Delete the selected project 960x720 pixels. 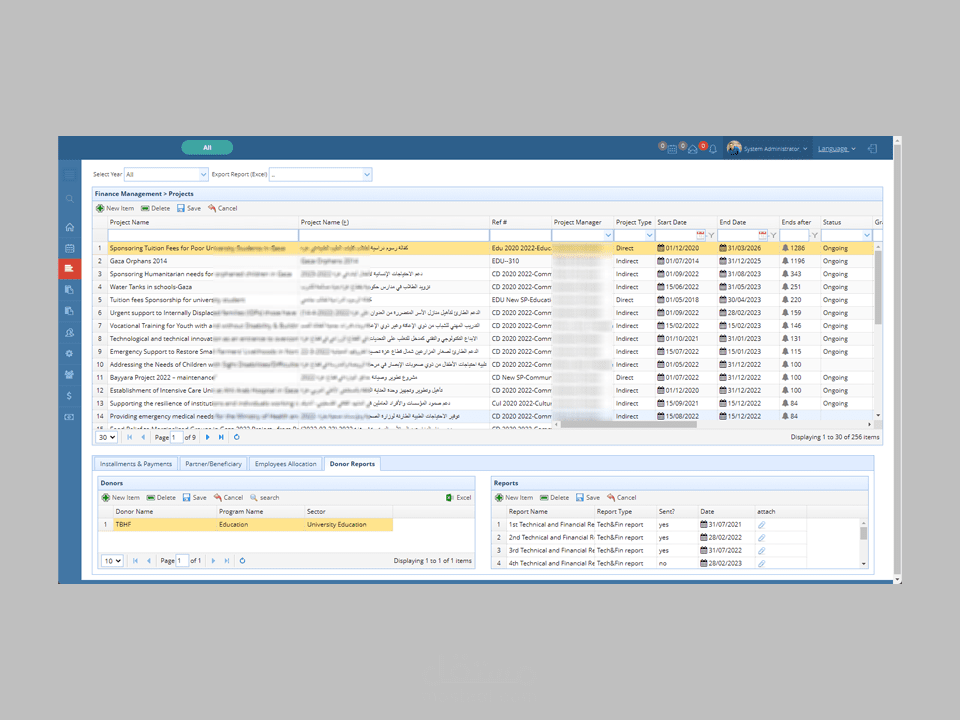[x=155, y=208]
